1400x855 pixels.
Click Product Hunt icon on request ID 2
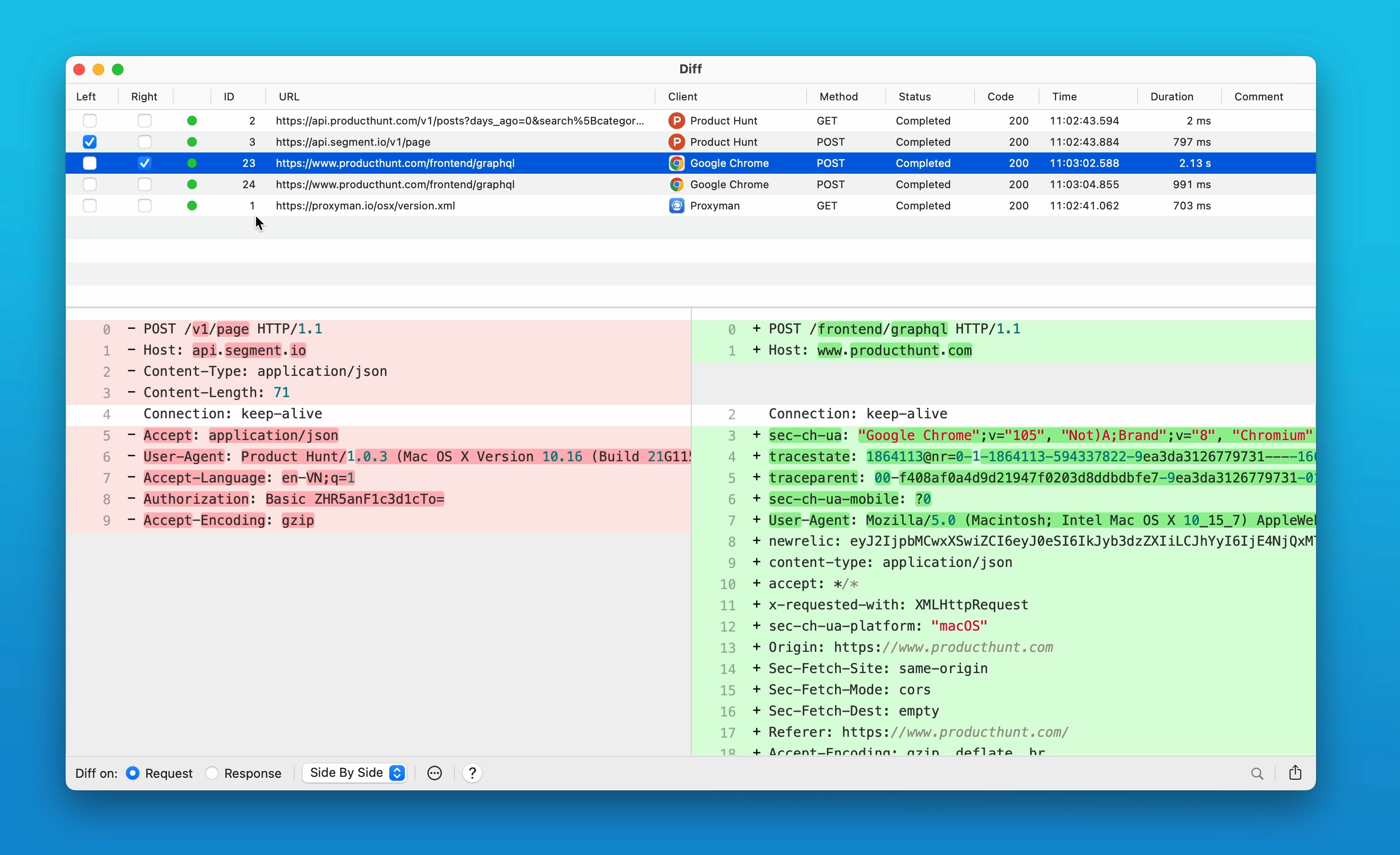click(x=676, y=121)
